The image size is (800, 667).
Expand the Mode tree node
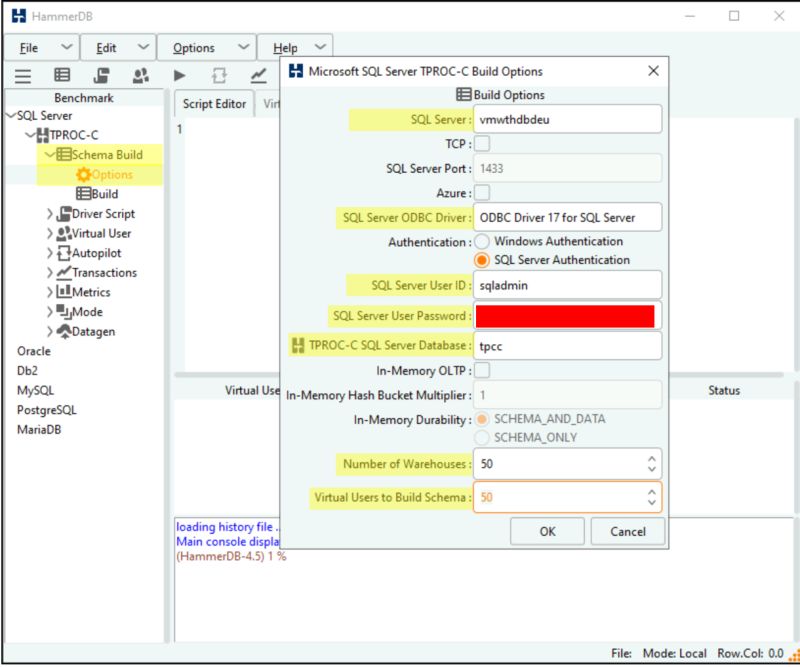point(49,312)
